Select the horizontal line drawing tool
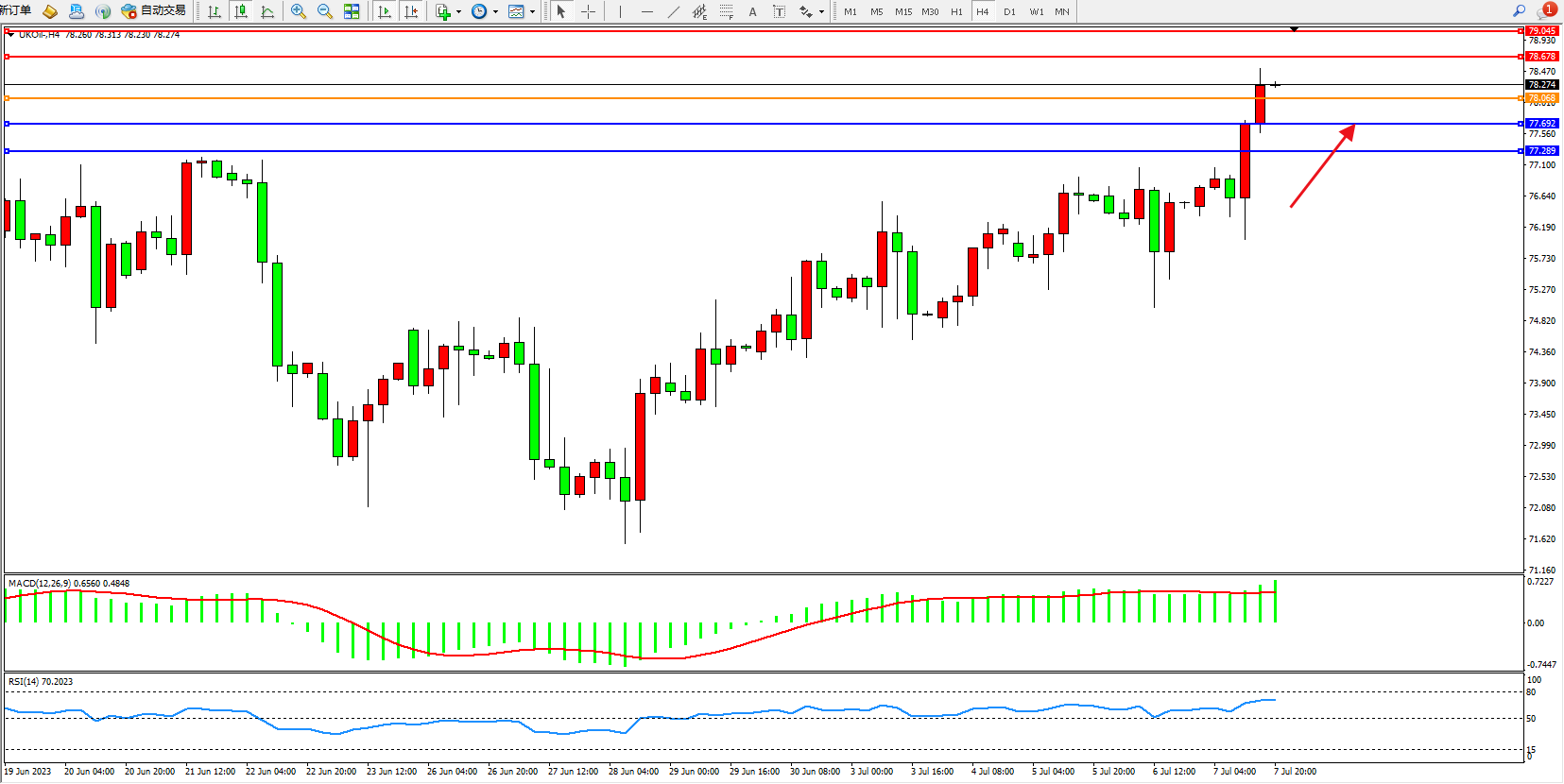Viewport: 1564px width, 784px height. coord(647,11)
